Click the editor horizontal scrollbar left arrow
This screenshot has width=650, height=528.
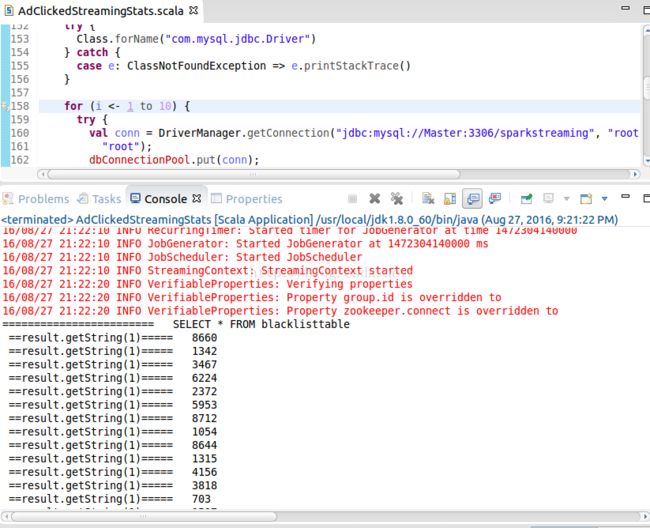[42, 174]
